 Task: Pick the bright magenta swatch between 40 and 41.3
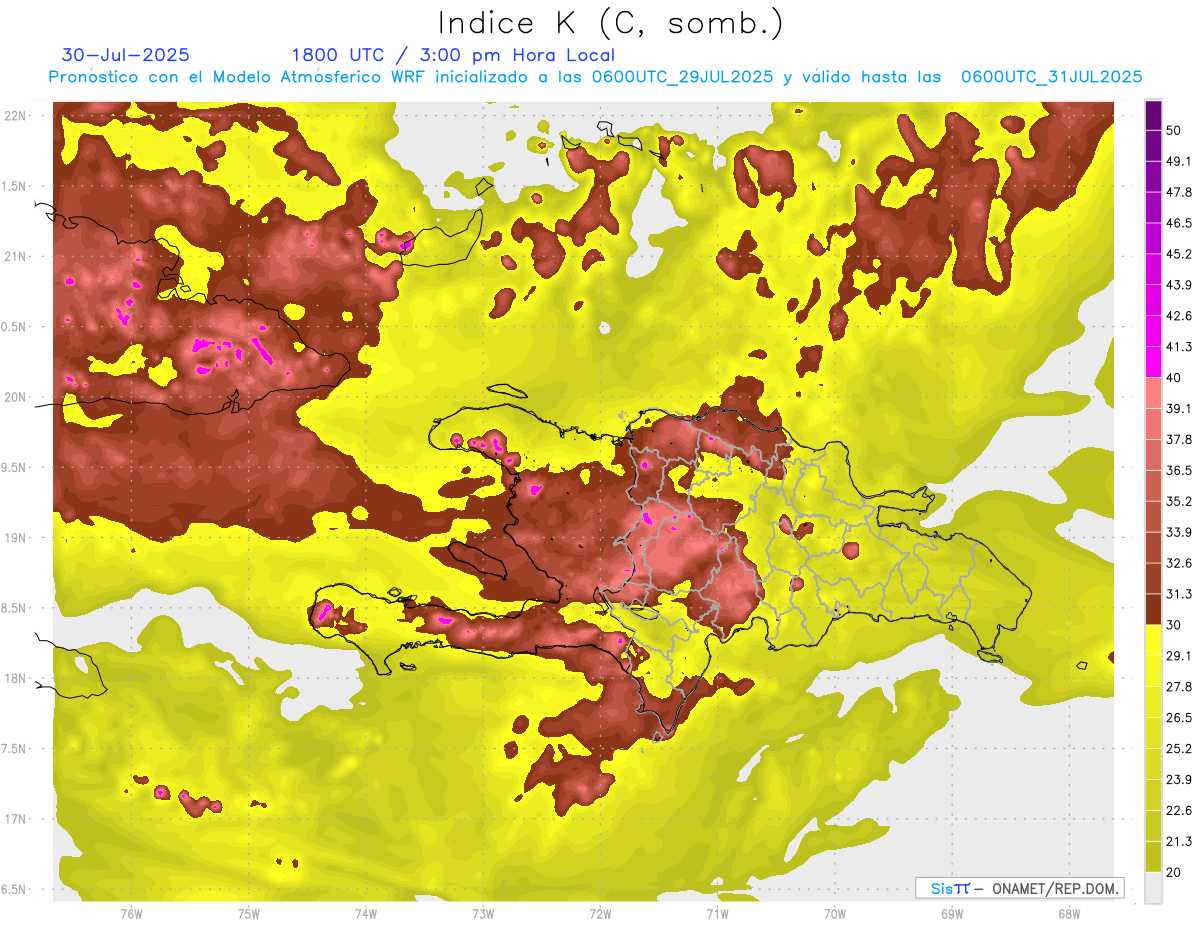pyautogui.click(x=1153, y=363)
